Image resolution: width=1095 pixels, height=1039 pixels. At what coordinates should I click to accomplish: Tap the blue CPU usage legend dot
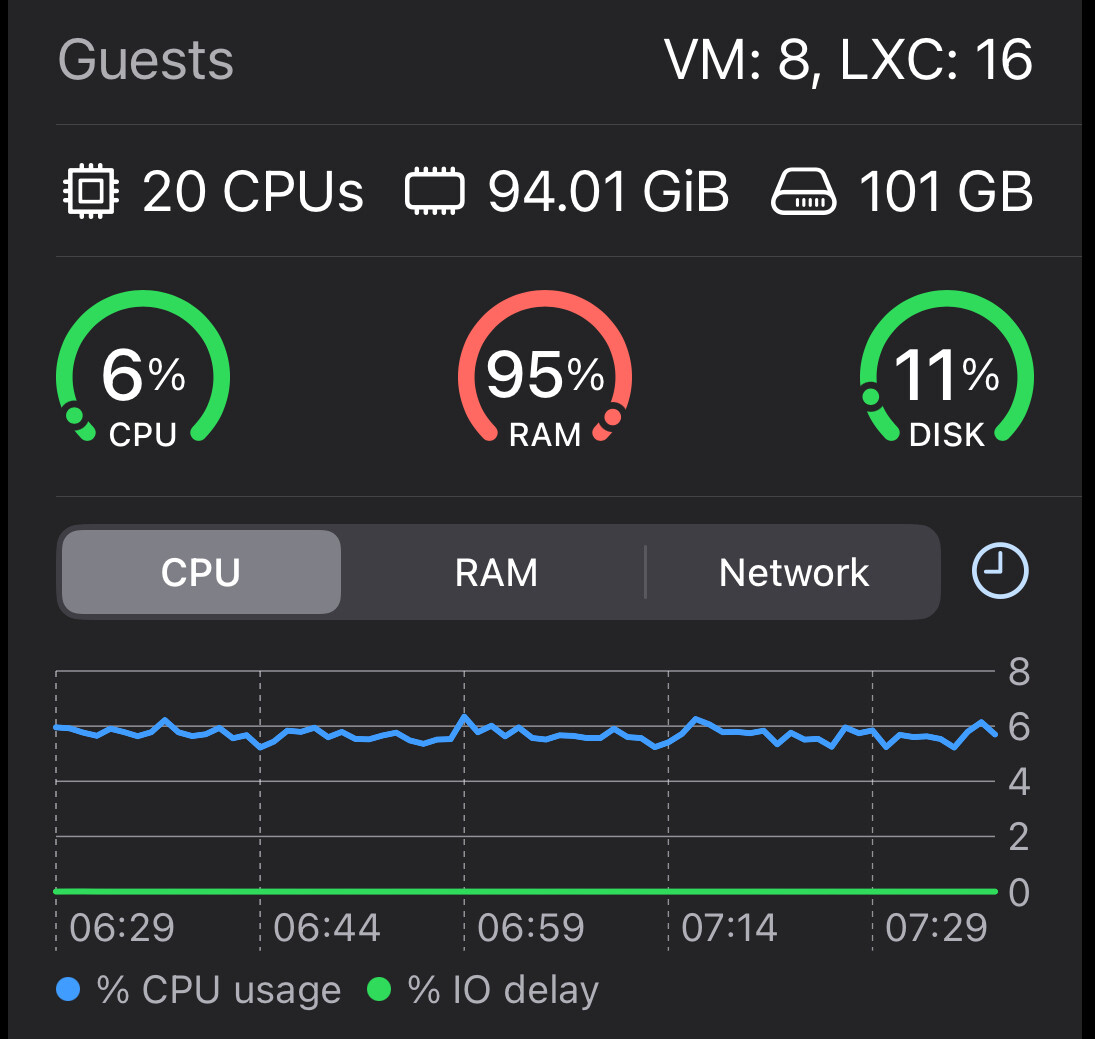pyautogui.click(x=68, y=990)
